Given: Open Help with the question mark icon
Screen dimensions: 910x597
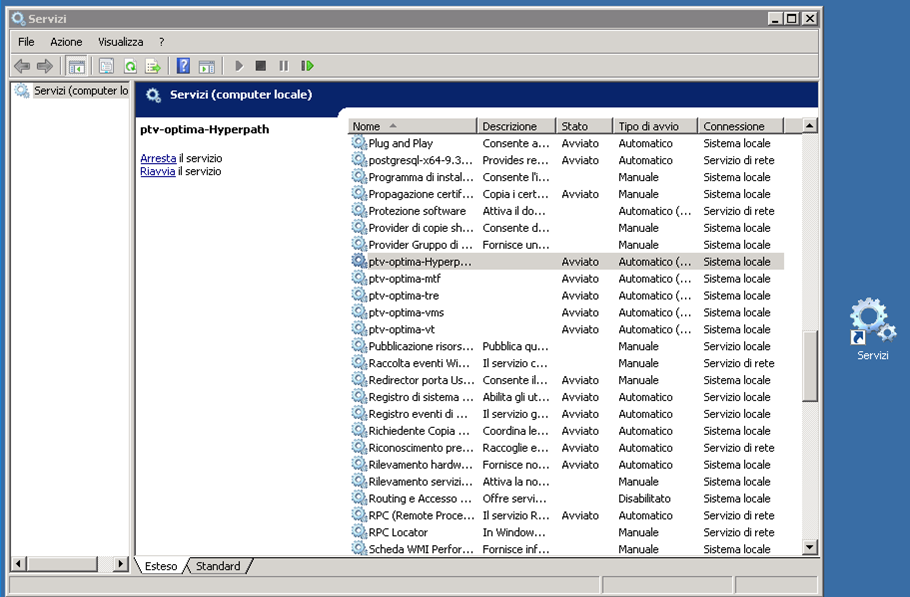Looking at the screenshot, I should pyautogui.click(x=183, y=66).
